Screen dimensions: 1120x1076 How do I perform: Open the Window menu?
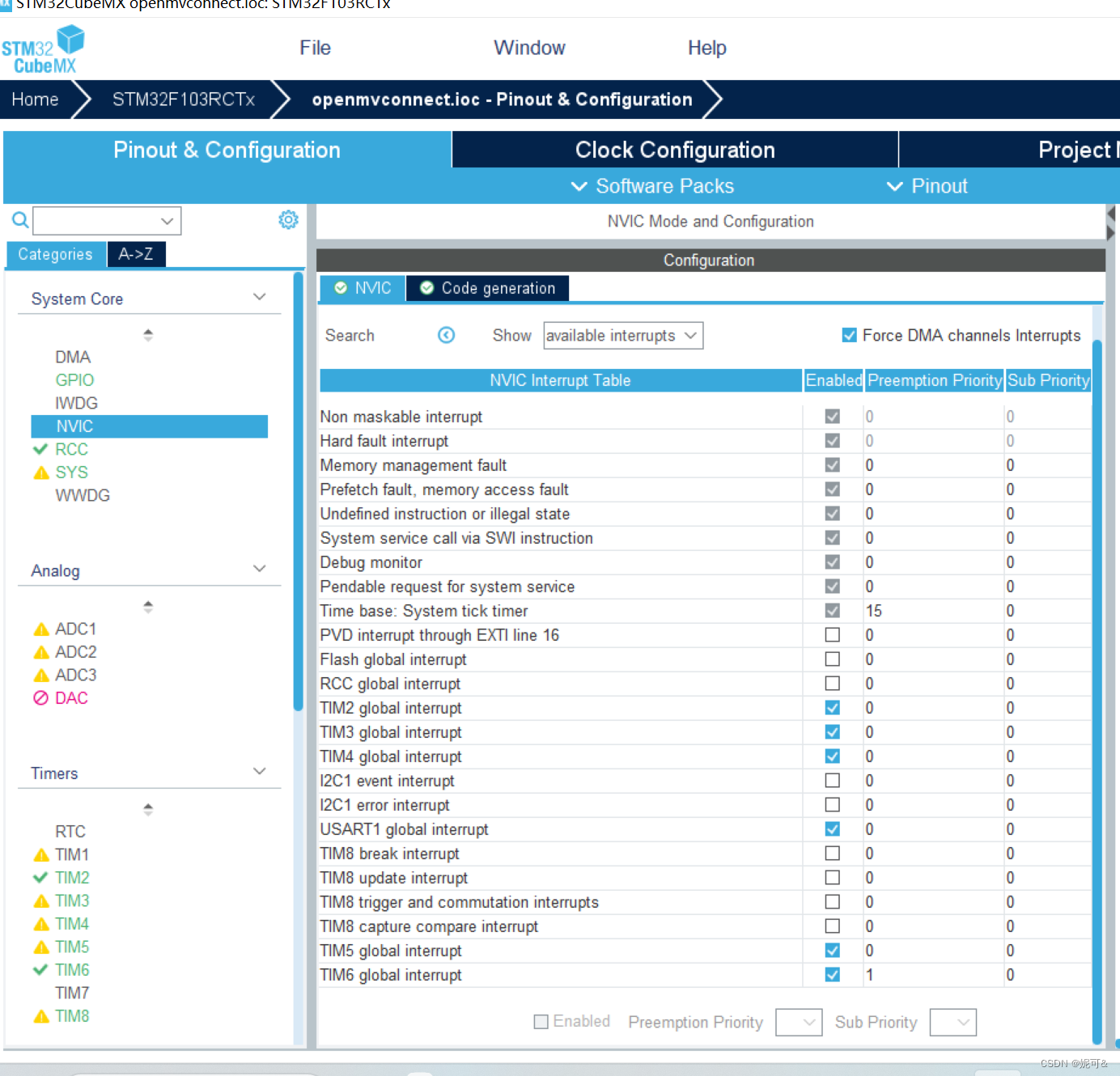[529, 48]
